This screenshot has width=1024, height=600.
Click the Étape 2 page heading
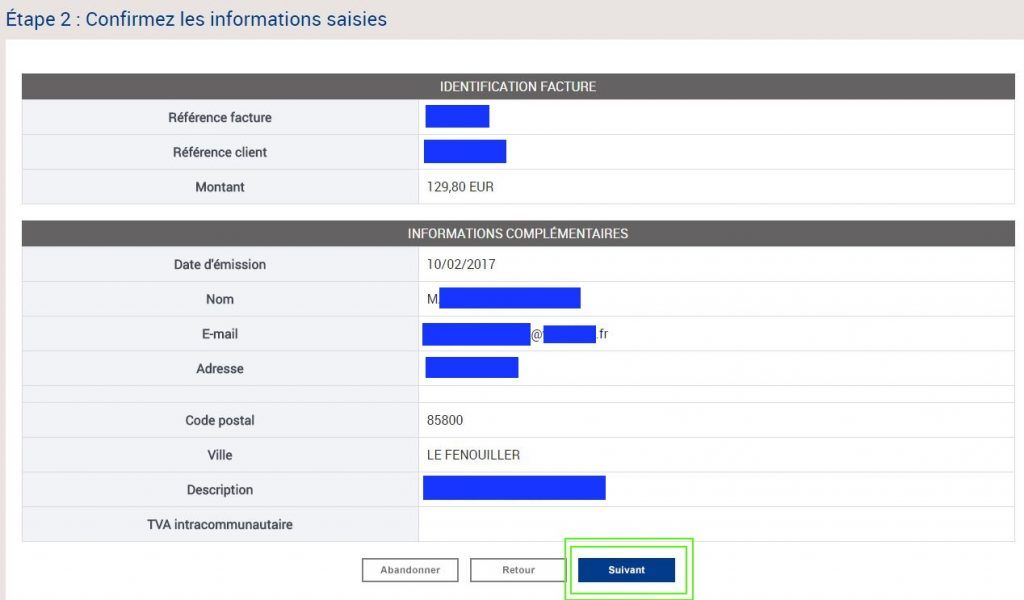(x=196, y=19)
